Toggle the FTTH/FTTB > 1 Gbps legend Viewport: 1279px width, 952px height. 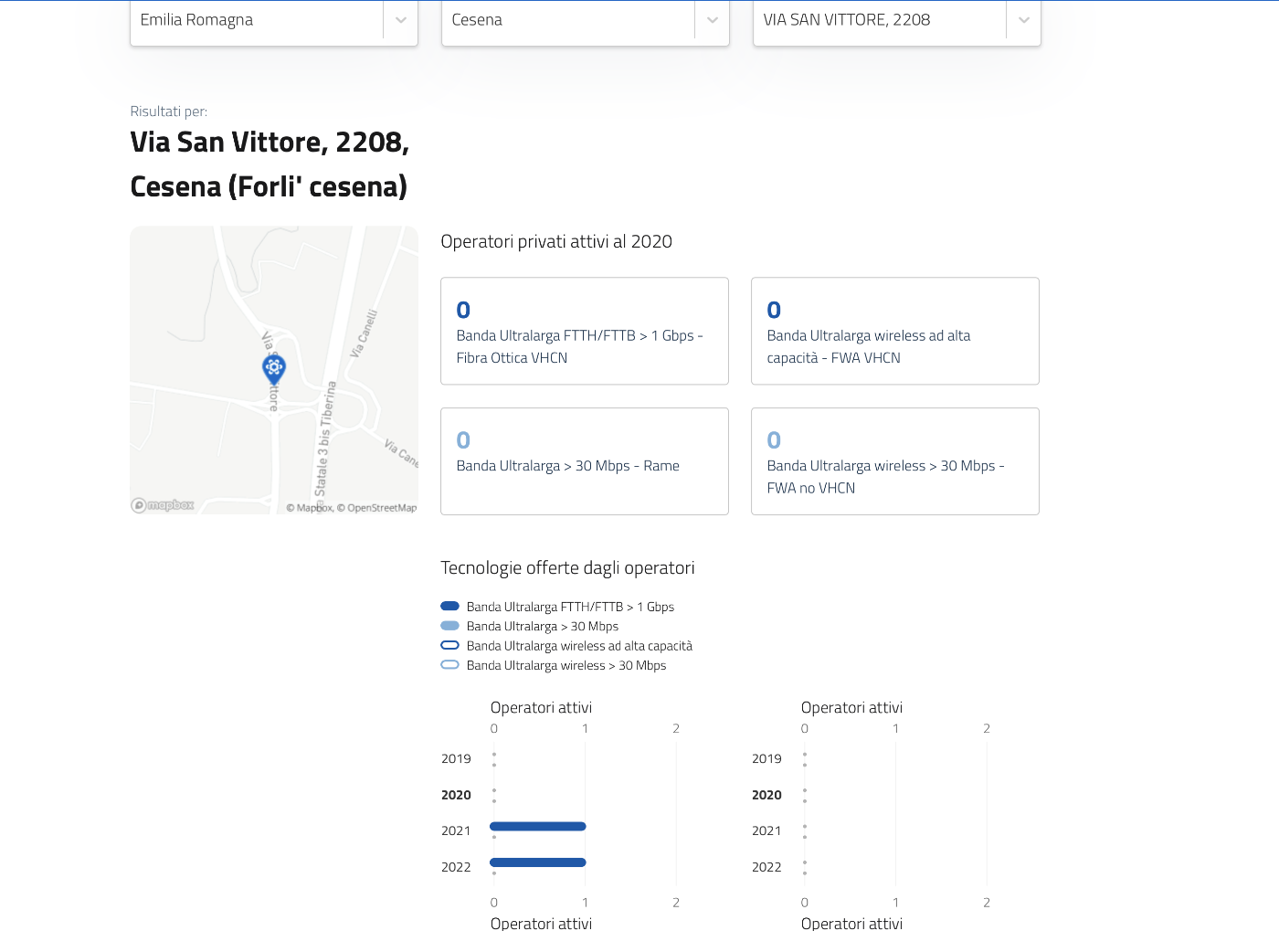449,606
